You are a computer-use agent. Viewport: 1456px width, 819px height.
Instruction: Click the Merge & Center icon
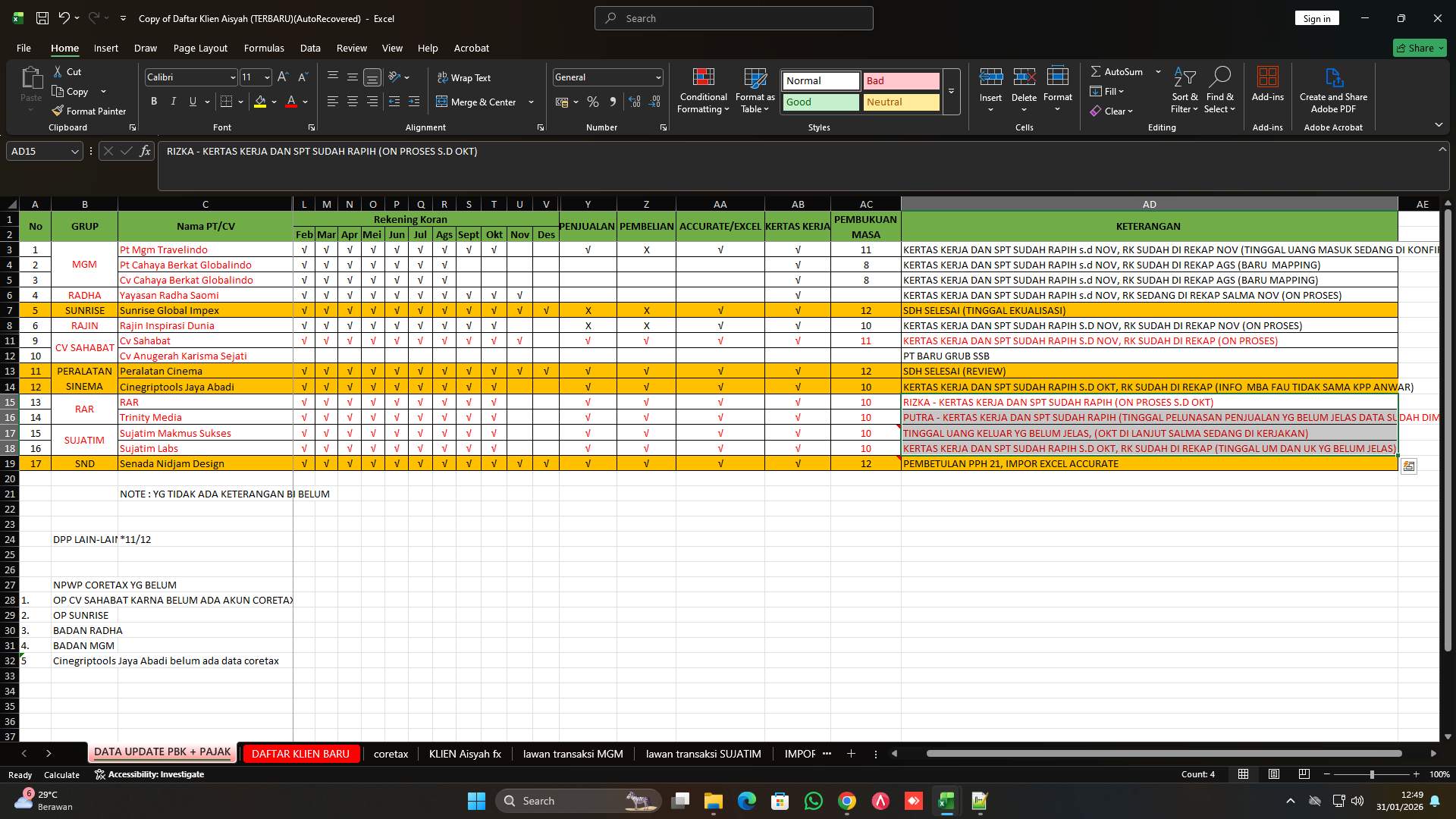pyautogui.click(x=442, y=102)
